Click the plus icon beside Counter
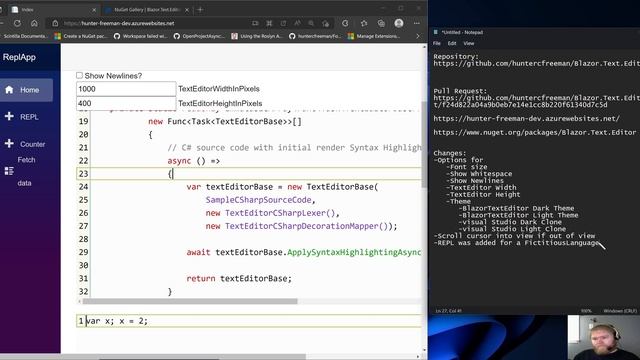 pyautogui.click(x=9, y=144)
